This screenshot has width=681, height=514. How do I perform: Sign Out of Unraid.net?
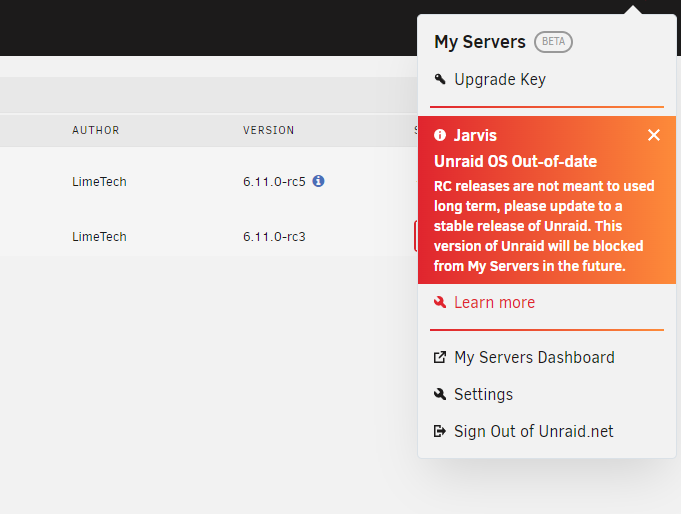(534, 431)
